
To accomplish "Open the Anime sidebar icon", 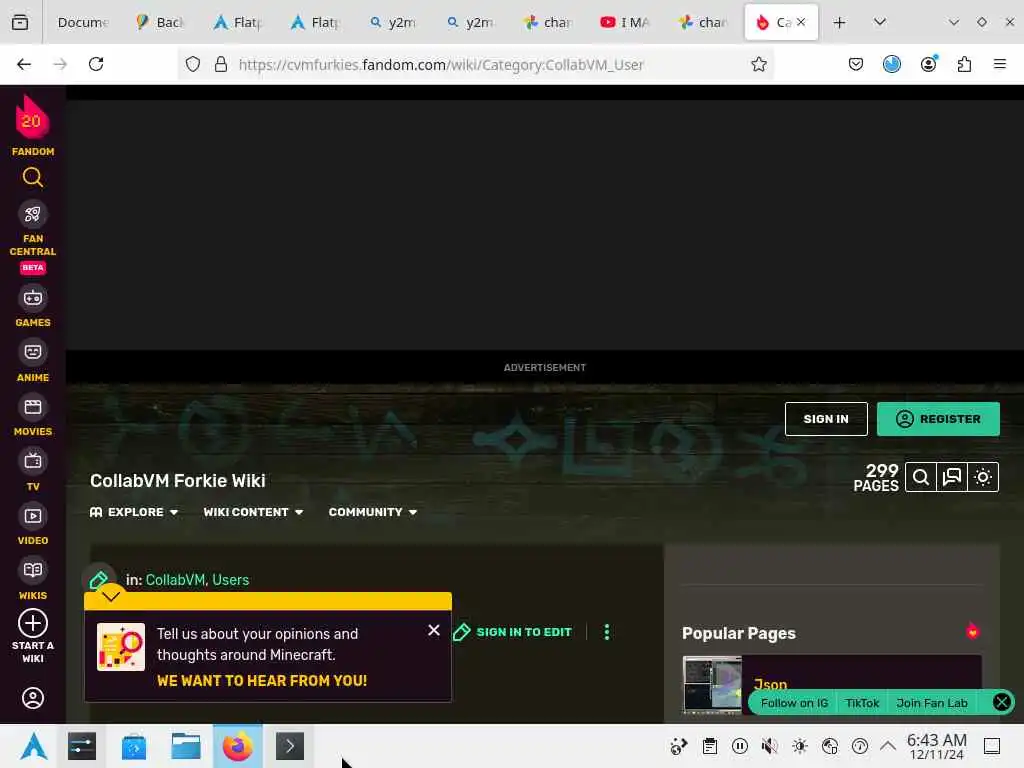I will click(x=33, y=353).
